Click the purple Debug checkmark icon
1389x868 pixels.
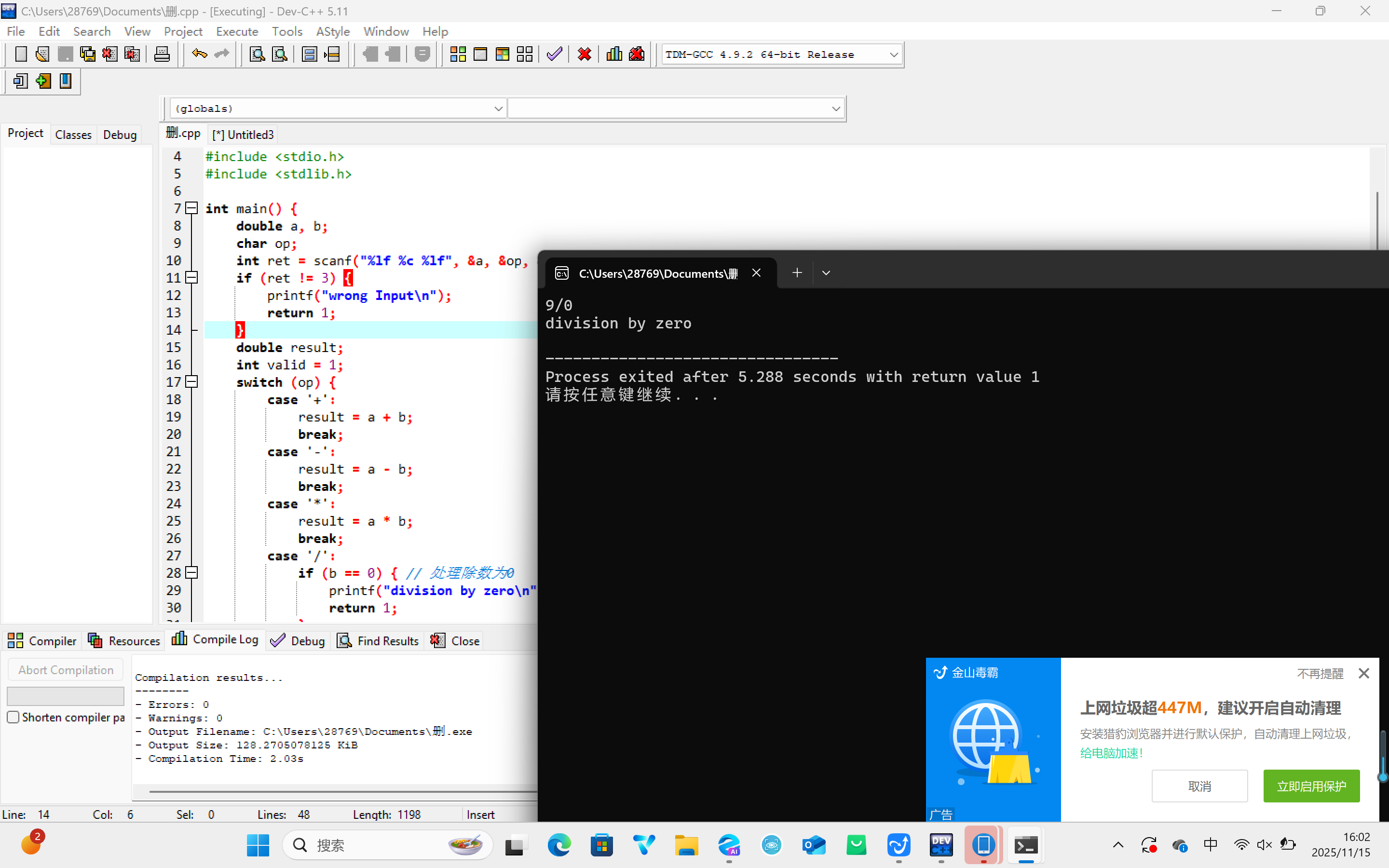point(554,54)
